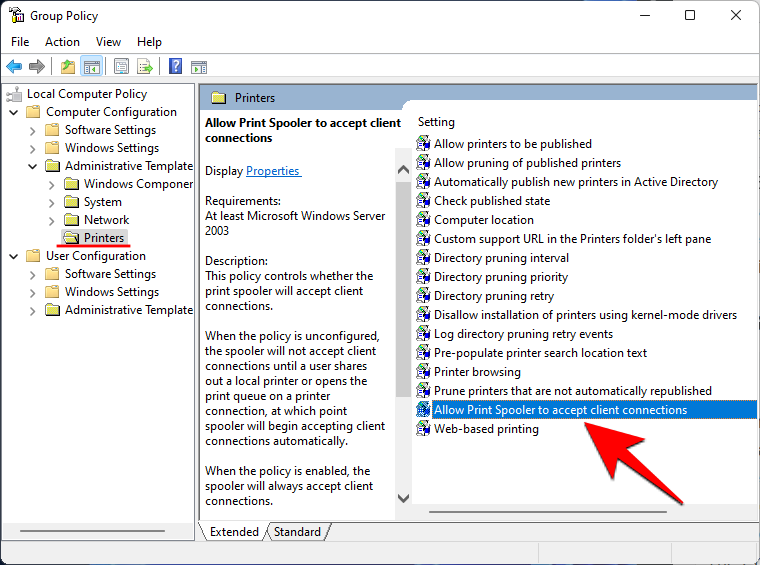Expand the Network node

[x=51, y=221]
